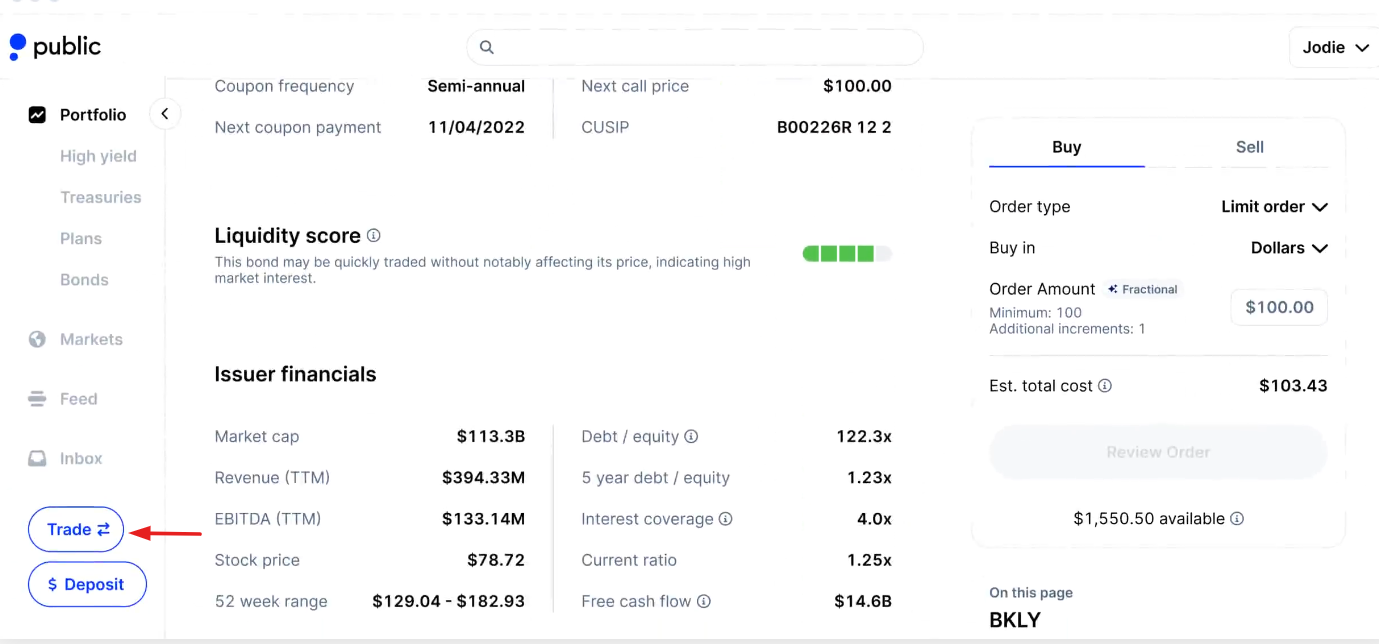Select the Buy tab
Screen dimensions: 1379x644
(1067, 147)
